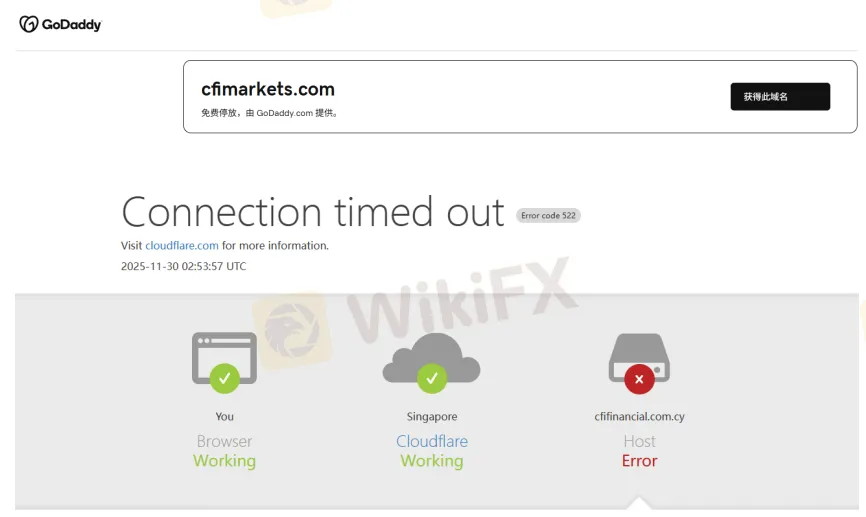Click the host server drive icon
Screen dimensions: 866x517
[639, 358]
